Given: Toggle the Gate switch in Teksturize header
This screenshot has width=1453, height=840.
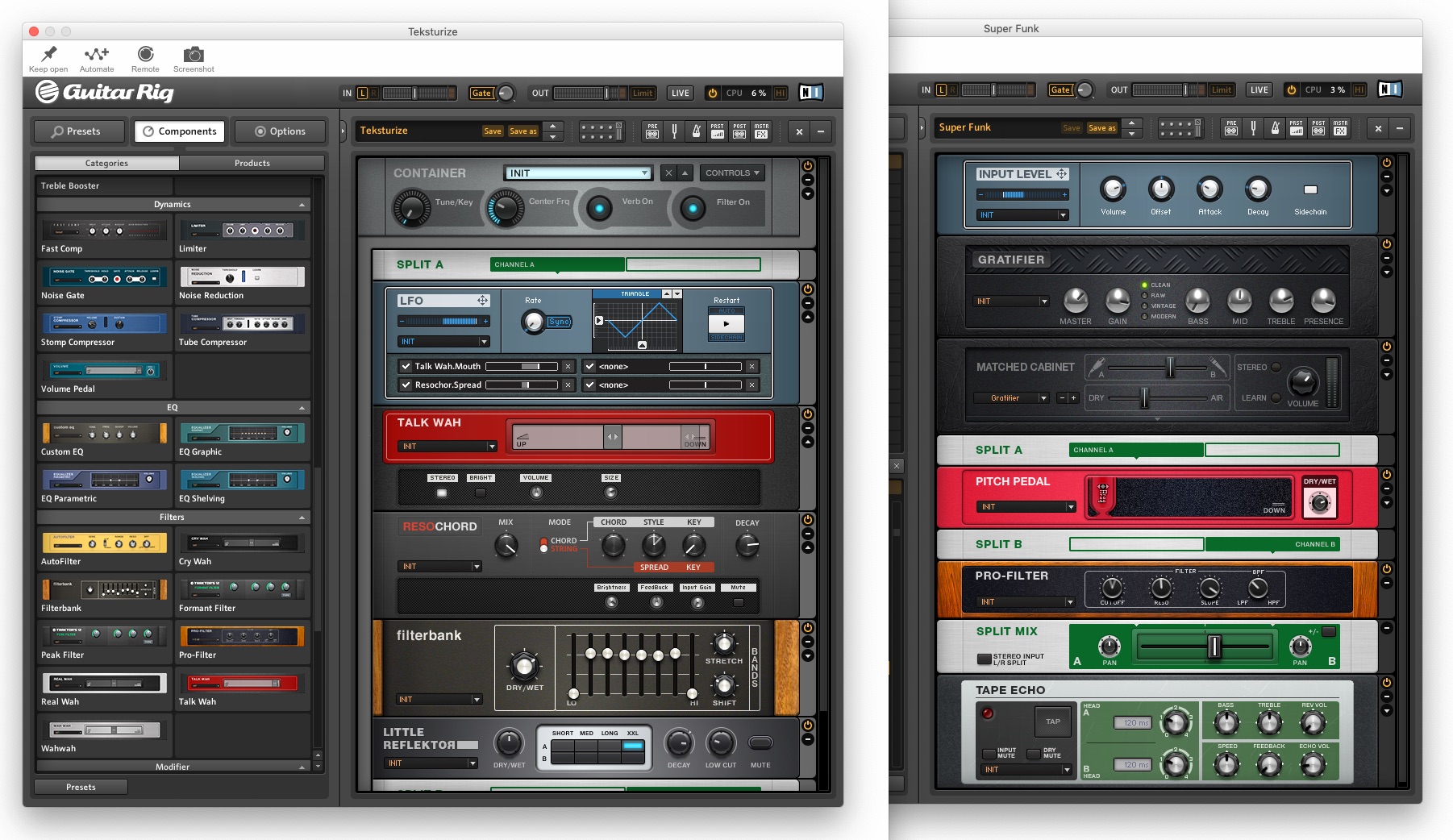Looking at the screenshot, I should (481, 93).
